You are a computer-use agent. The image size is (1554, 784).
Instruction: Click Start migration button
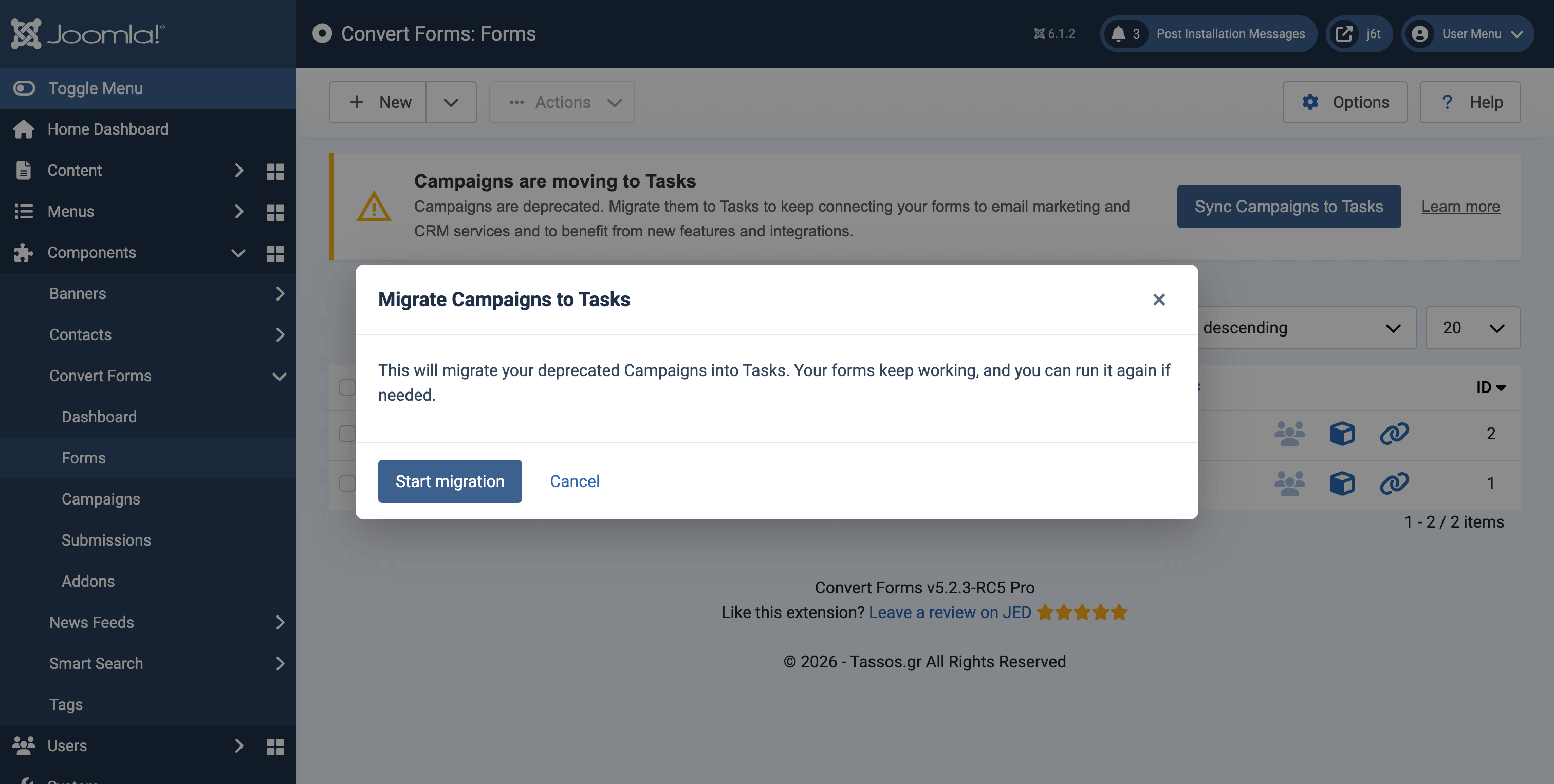(x=450, y=481)
